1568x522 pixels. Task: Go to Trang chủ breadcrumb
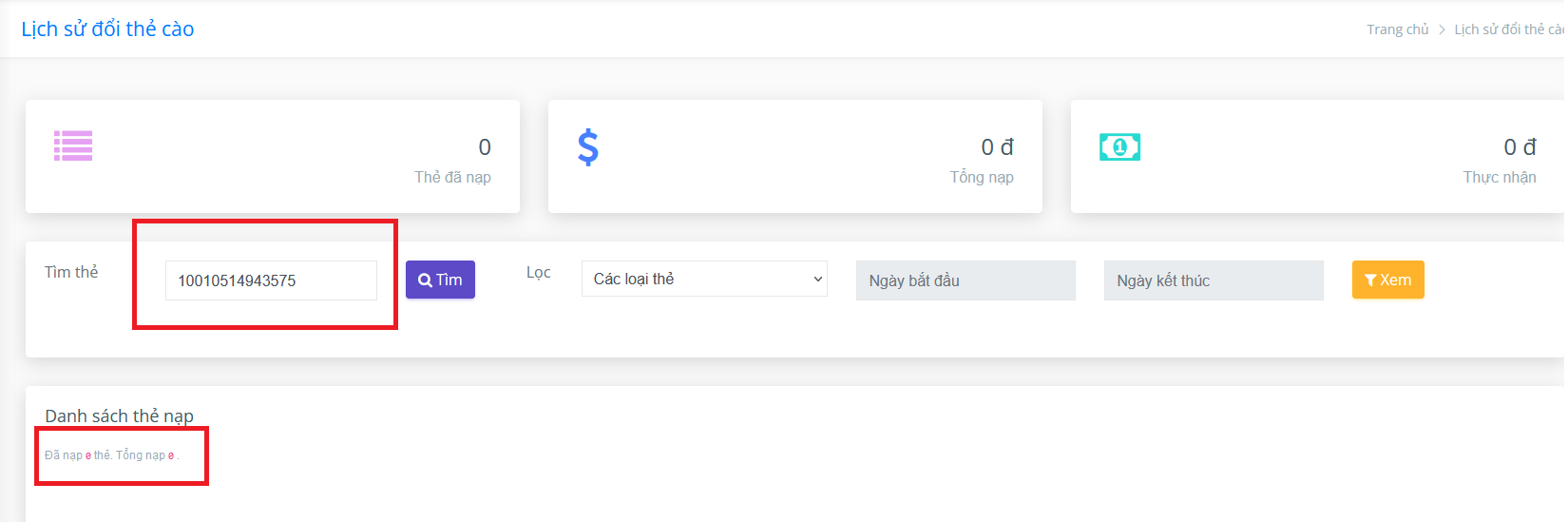(1397, 29)
